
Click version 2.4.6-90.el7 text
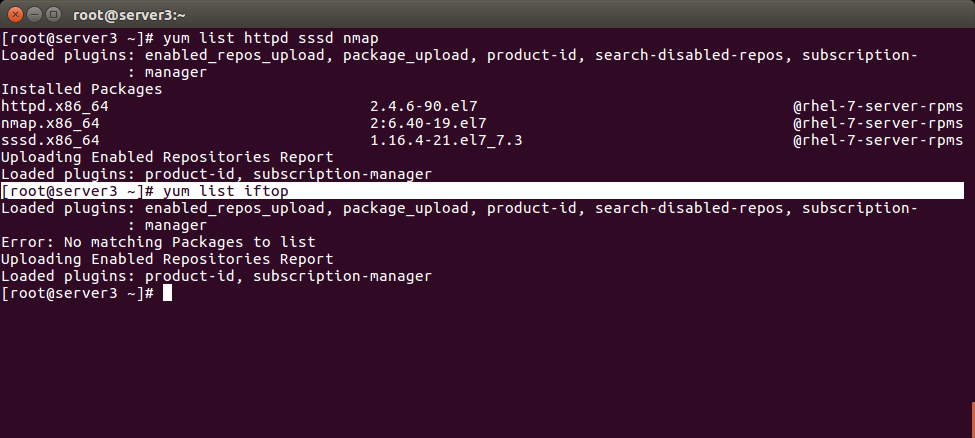point(423,106)
